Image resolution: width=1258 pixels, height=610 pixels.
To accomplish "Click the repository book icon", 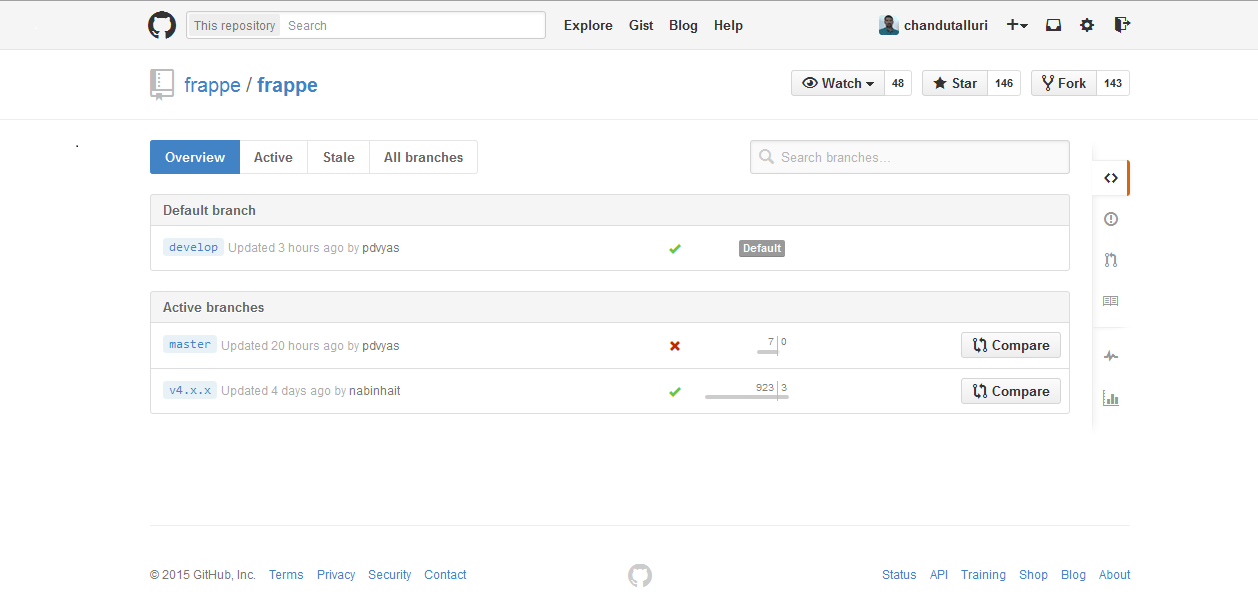I will tap(162, 85).
